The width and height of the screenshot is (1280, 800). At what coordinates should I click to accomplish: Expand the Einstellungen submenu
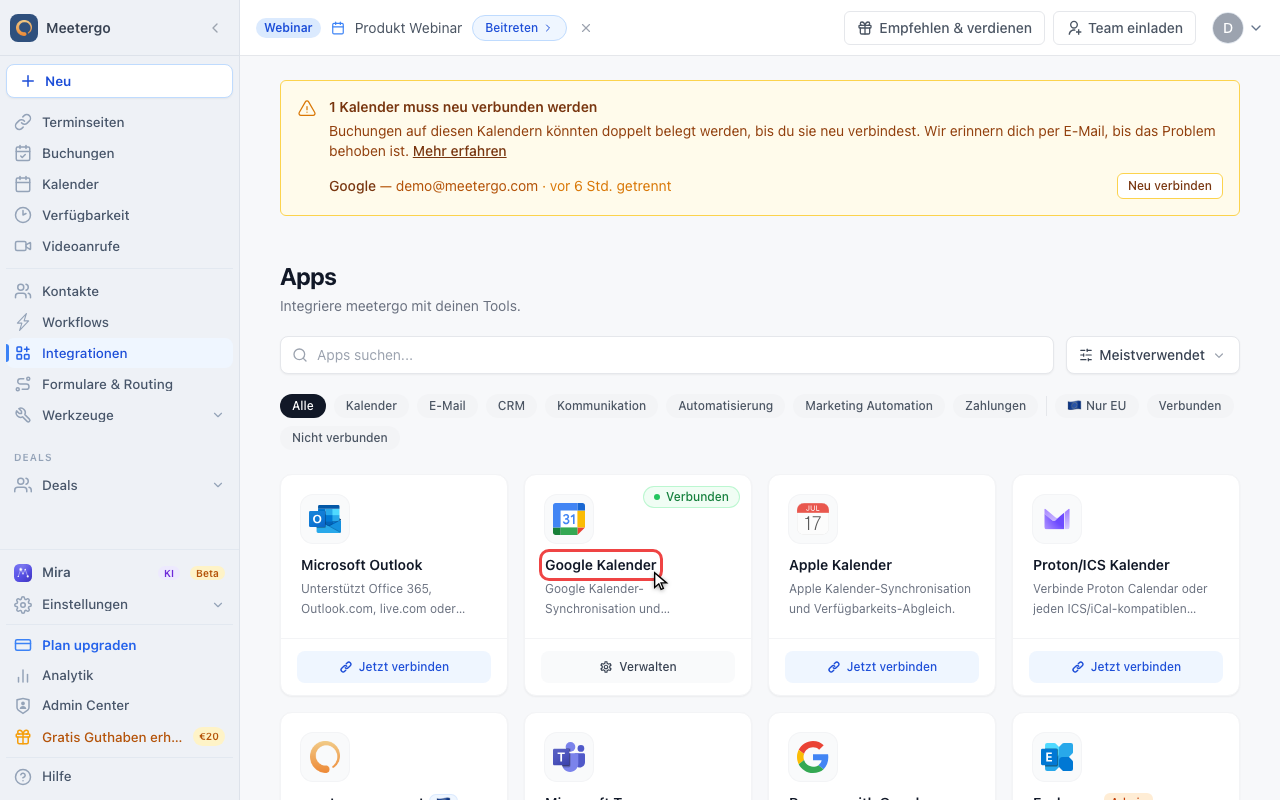[218, 604]
